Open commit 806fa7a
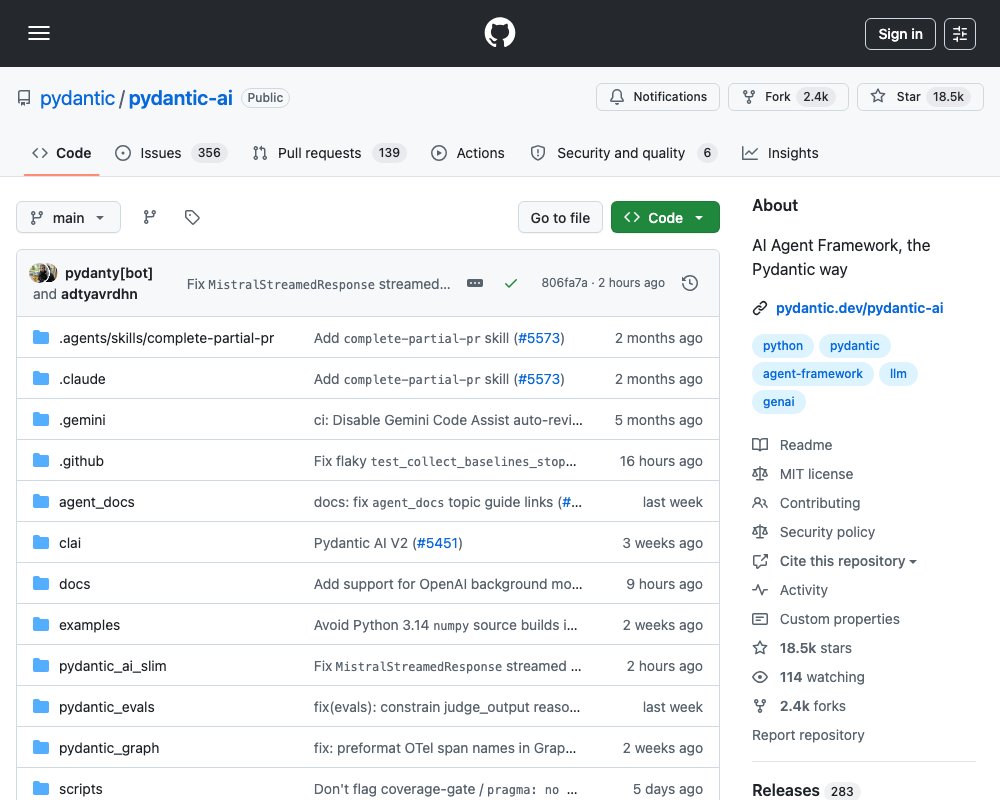Image resolution: width=1000 pixels, height=800 pixels. click(x=564, y=283)
